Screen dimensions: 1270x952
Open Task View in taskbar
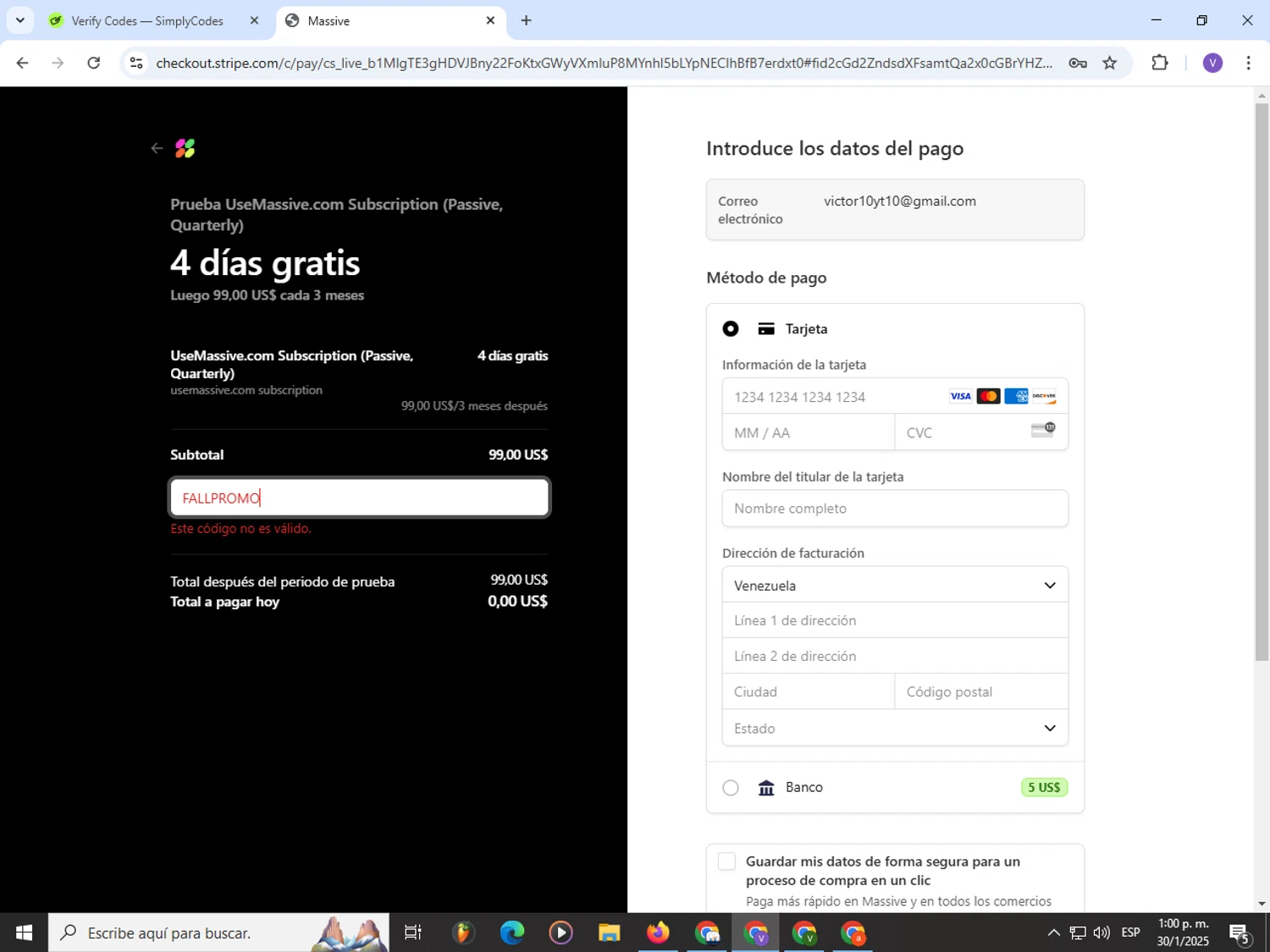pos(412,933)
